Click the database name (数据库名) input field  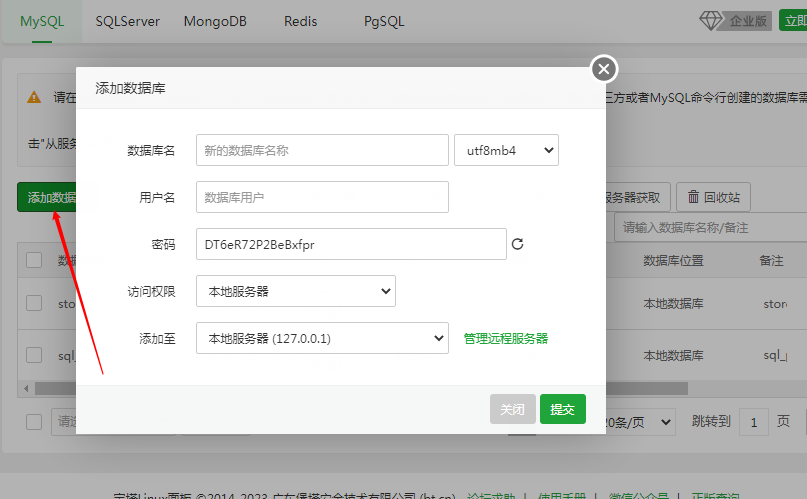tap(322, 150)
